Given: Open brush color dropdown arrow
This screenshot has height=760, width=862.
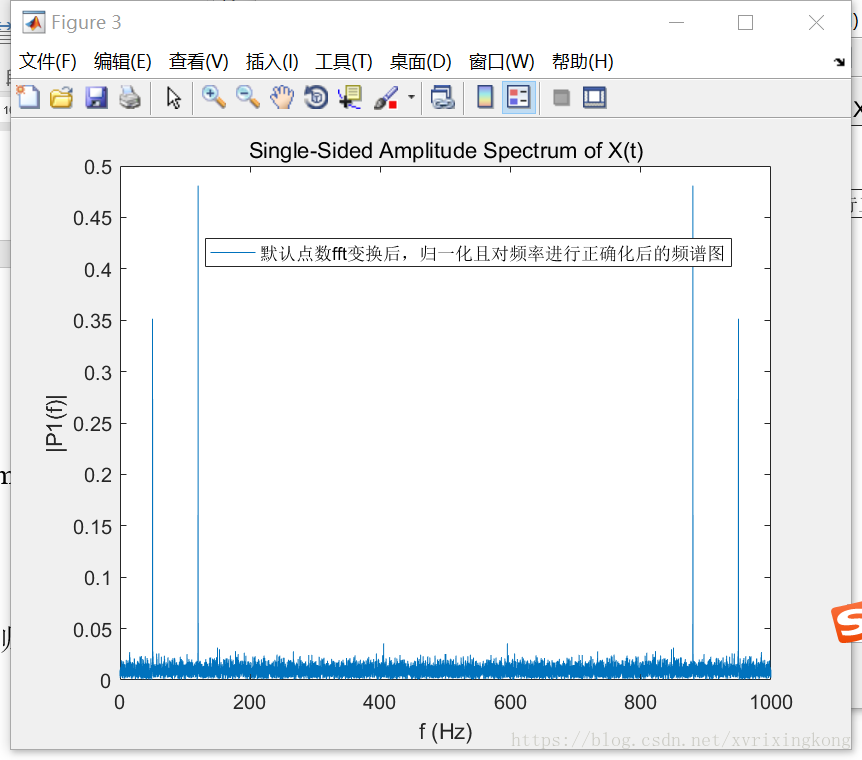Looking at the screenshot, I should click(411, 97).
